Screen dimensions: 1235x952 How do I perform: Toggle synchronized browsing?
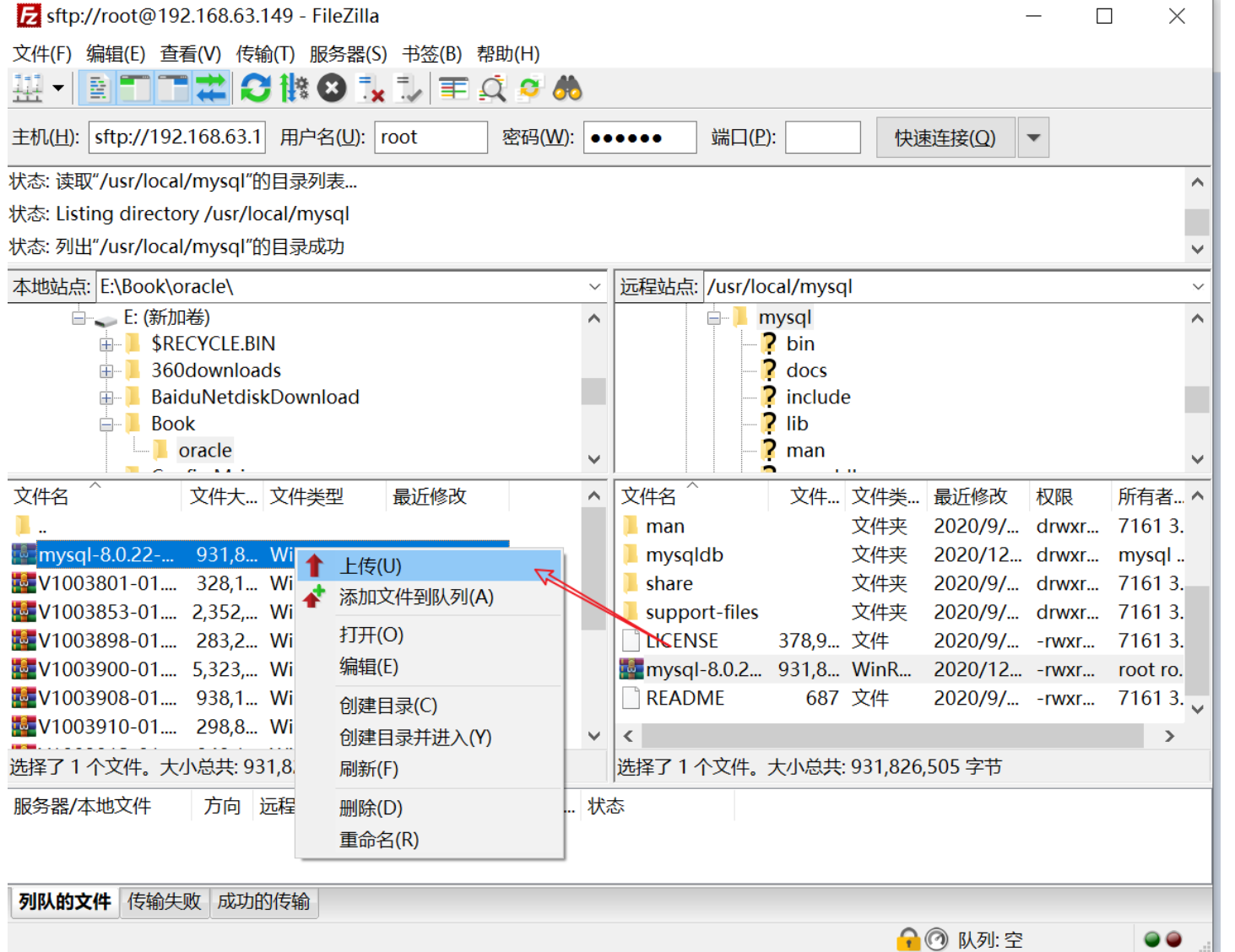point(530,88)
